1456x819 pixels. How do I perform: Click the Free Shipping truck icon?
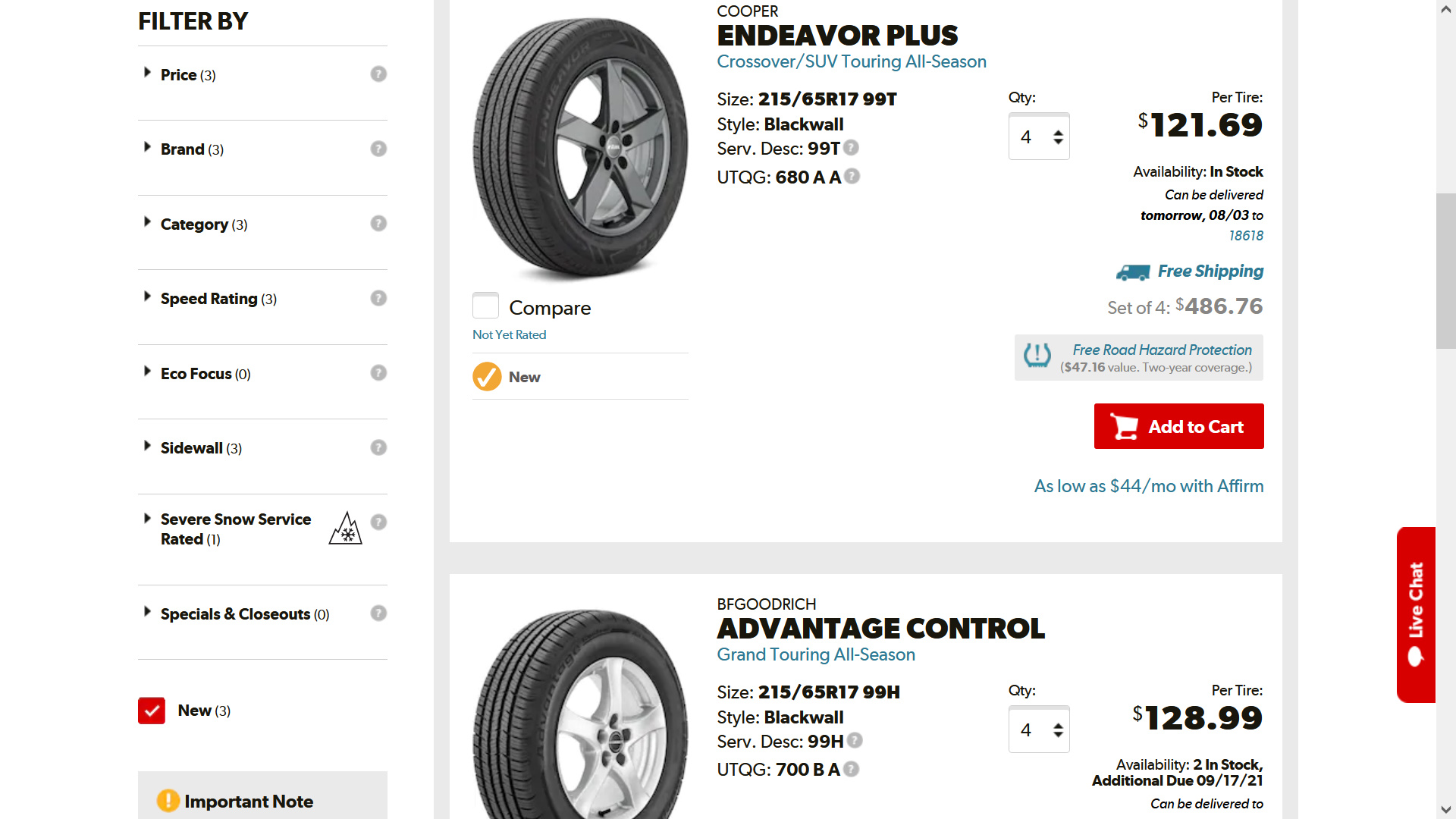[1133, 272]
